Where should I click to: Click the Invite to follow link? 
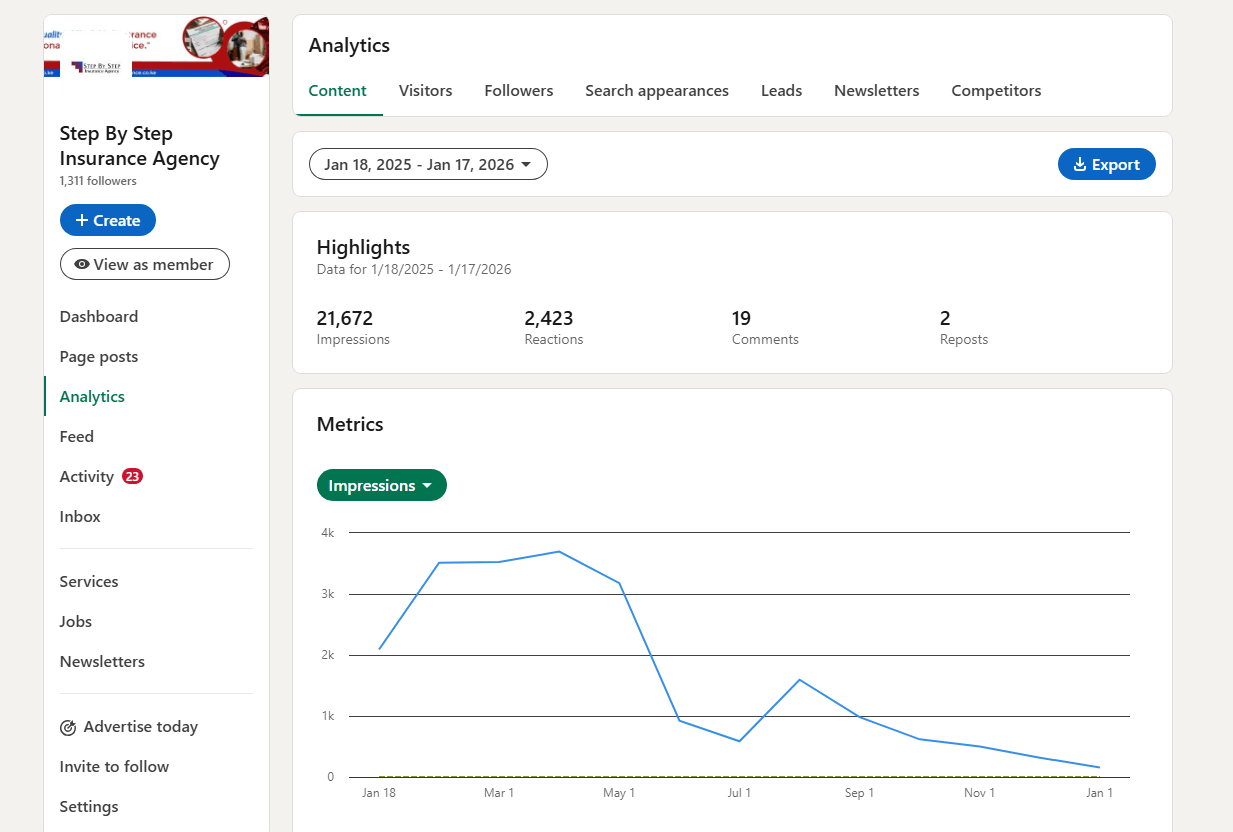pos(114,766)
